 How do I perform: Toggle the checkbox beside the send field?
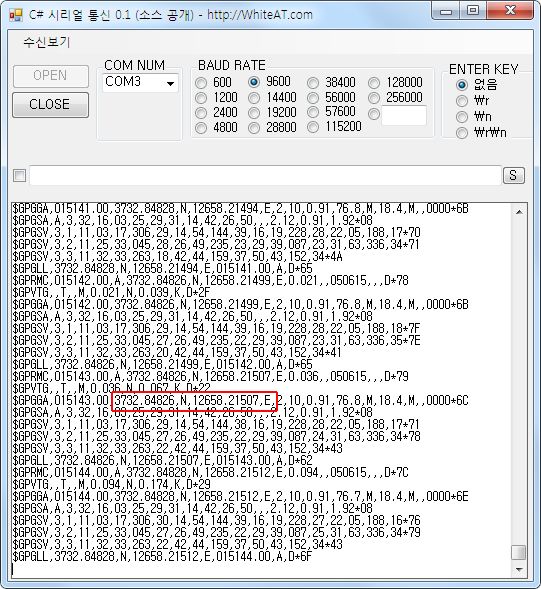(x=20, y=175)
